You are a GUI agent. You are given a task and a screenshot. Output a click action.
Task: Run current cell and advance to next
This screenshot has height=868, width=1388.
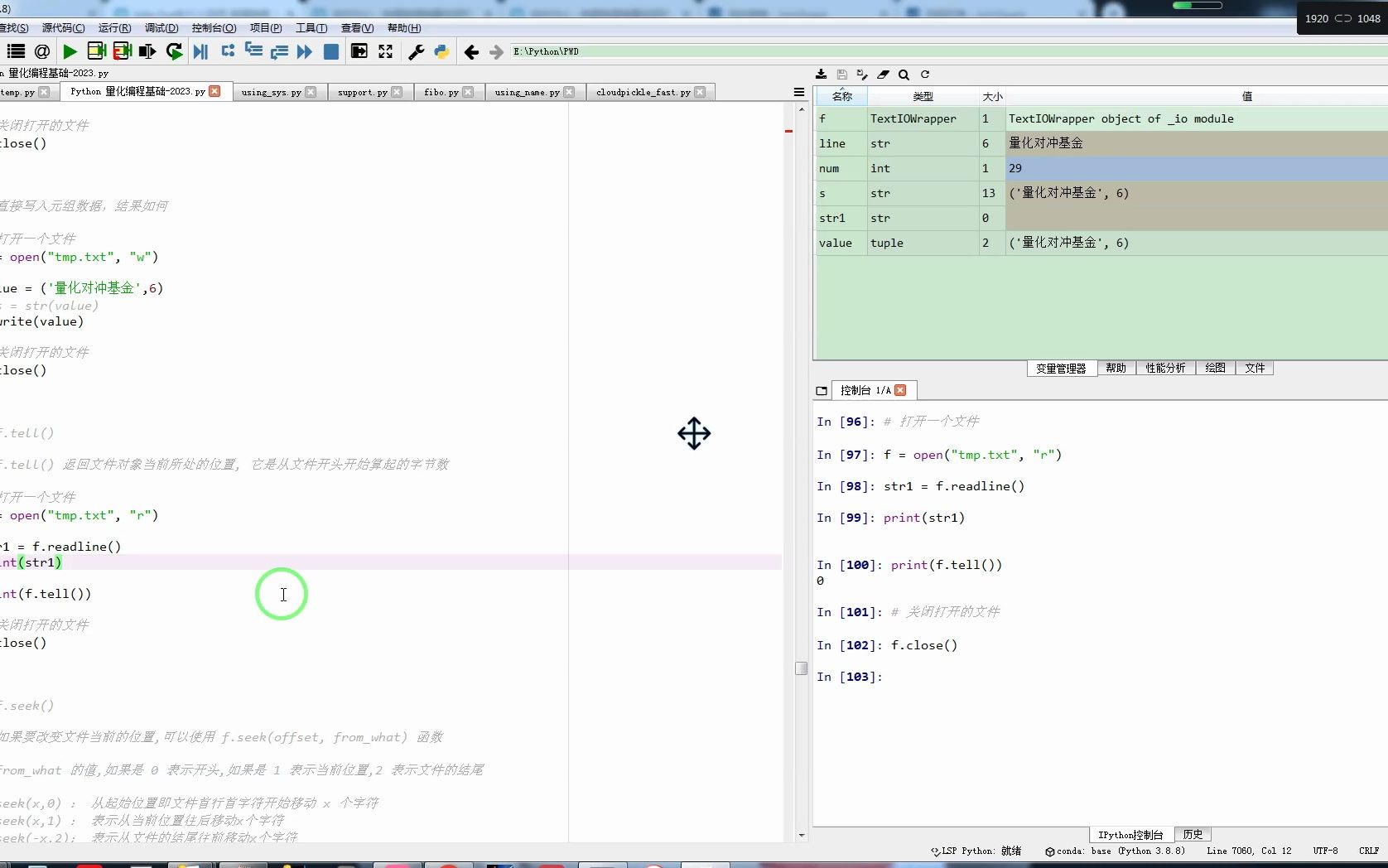pyautogui.click(x=123, y=51)
